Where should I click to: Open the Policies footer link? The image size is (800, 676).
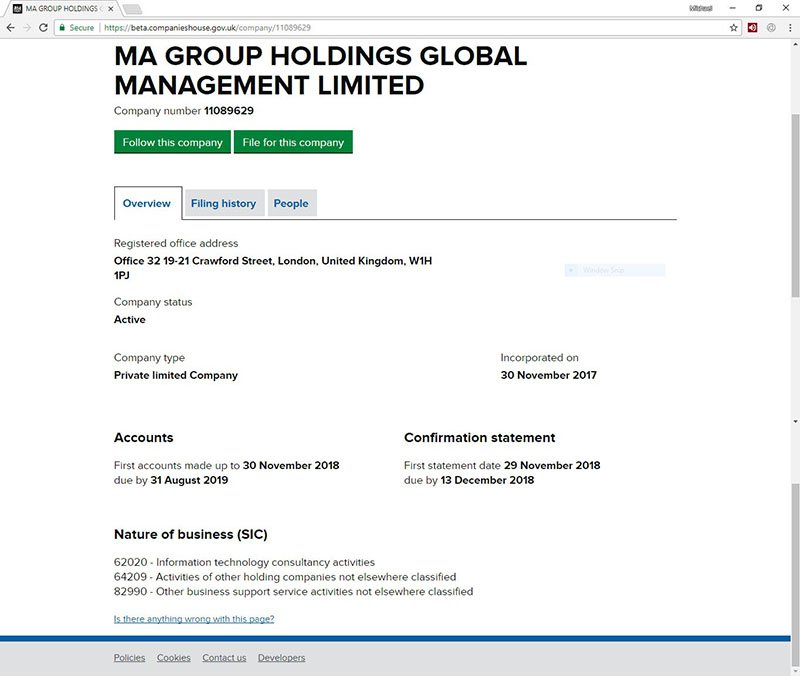click(x=129, y=658)
